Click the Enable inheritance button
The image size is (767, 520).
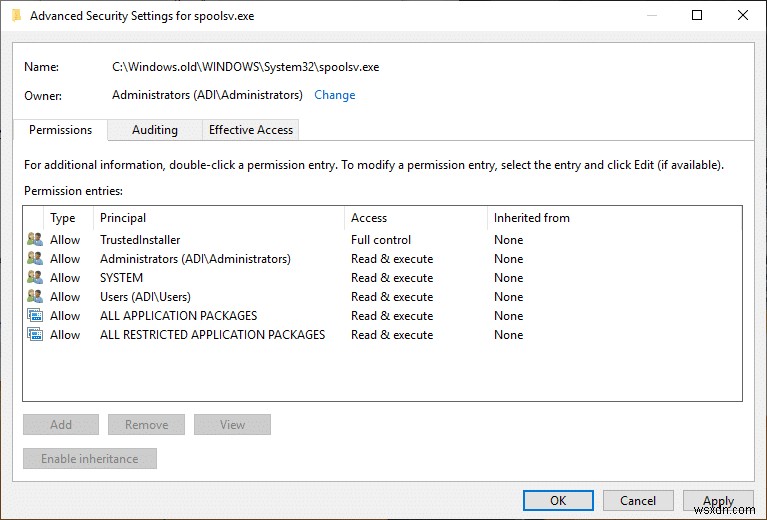point(90,459)
